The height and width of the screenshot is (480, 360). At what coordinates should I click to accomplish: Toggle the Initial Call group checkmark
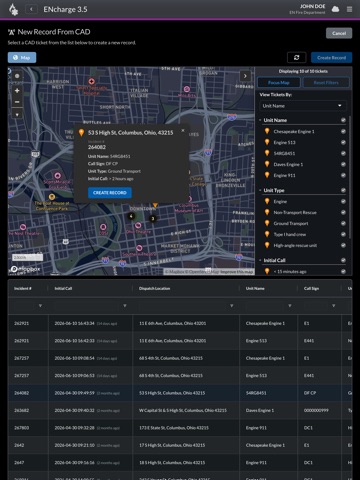343,260
